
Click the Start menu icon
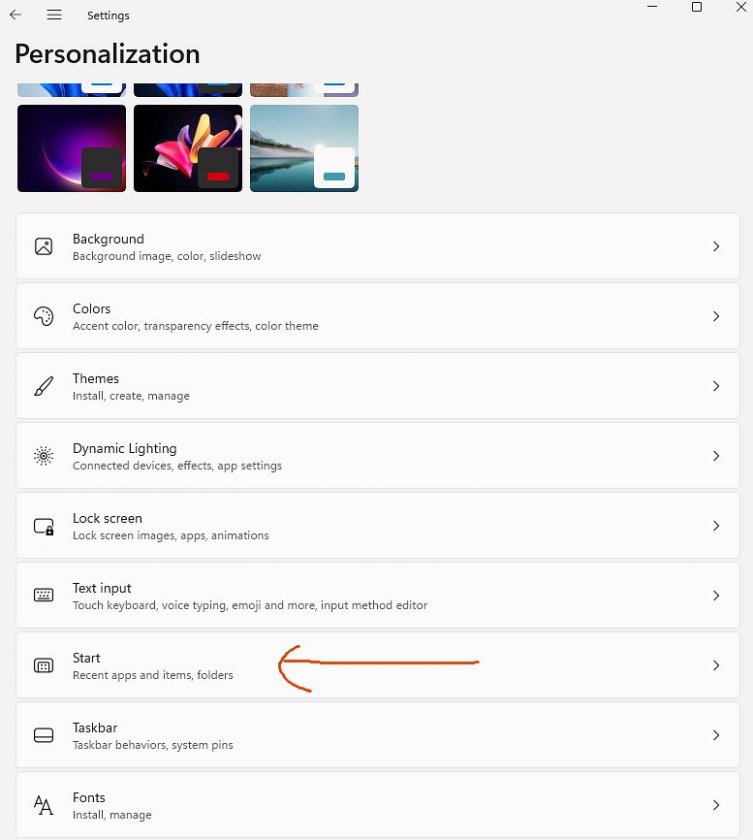point(43,665)
